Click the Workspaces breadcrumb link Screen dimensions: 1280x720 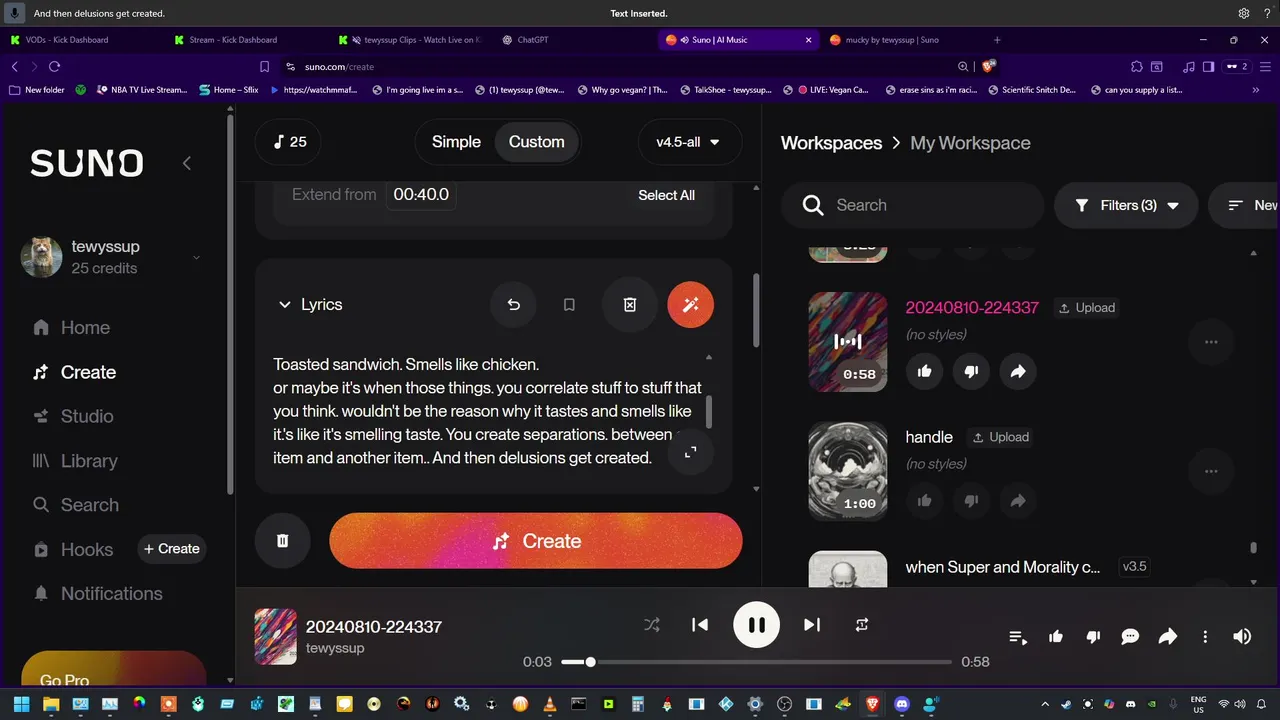pos(831,143)
